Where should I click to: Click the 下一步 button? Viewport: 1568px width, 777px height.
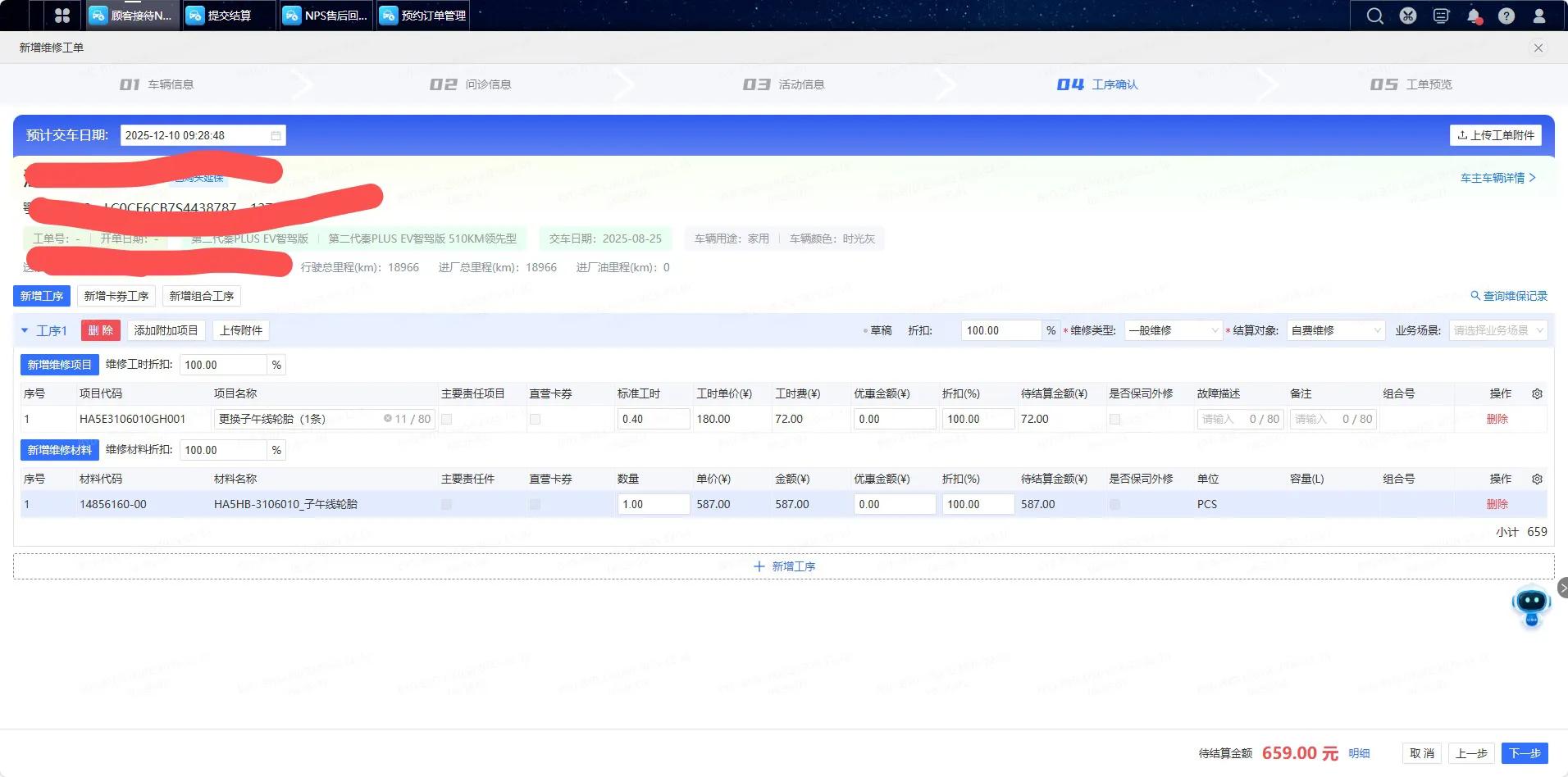[x=1525, y=753]
